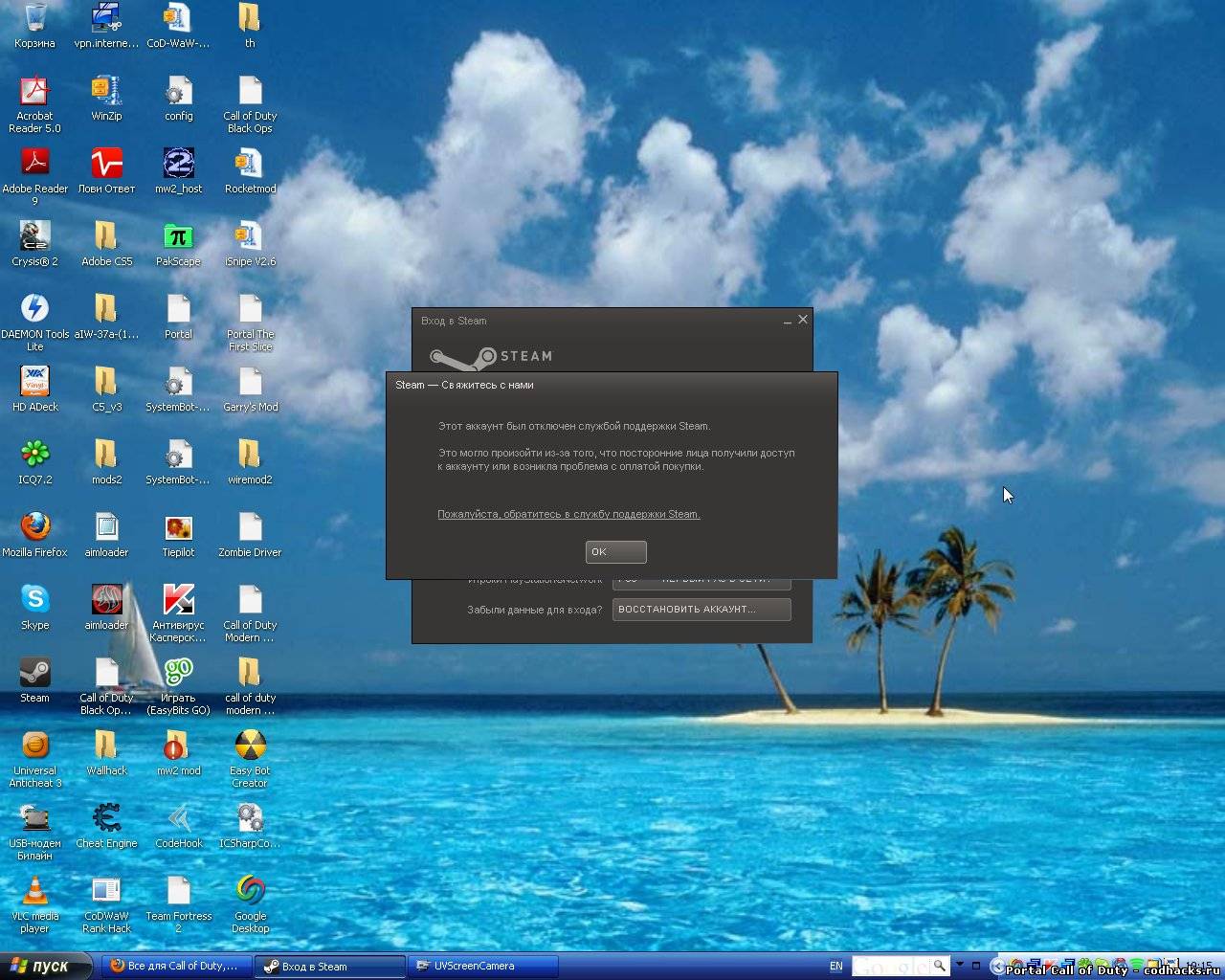Activate Вход в Steam taskbar button
Image resolution: width=1225 pixels, height=980 pixels.
click(330, 966)
